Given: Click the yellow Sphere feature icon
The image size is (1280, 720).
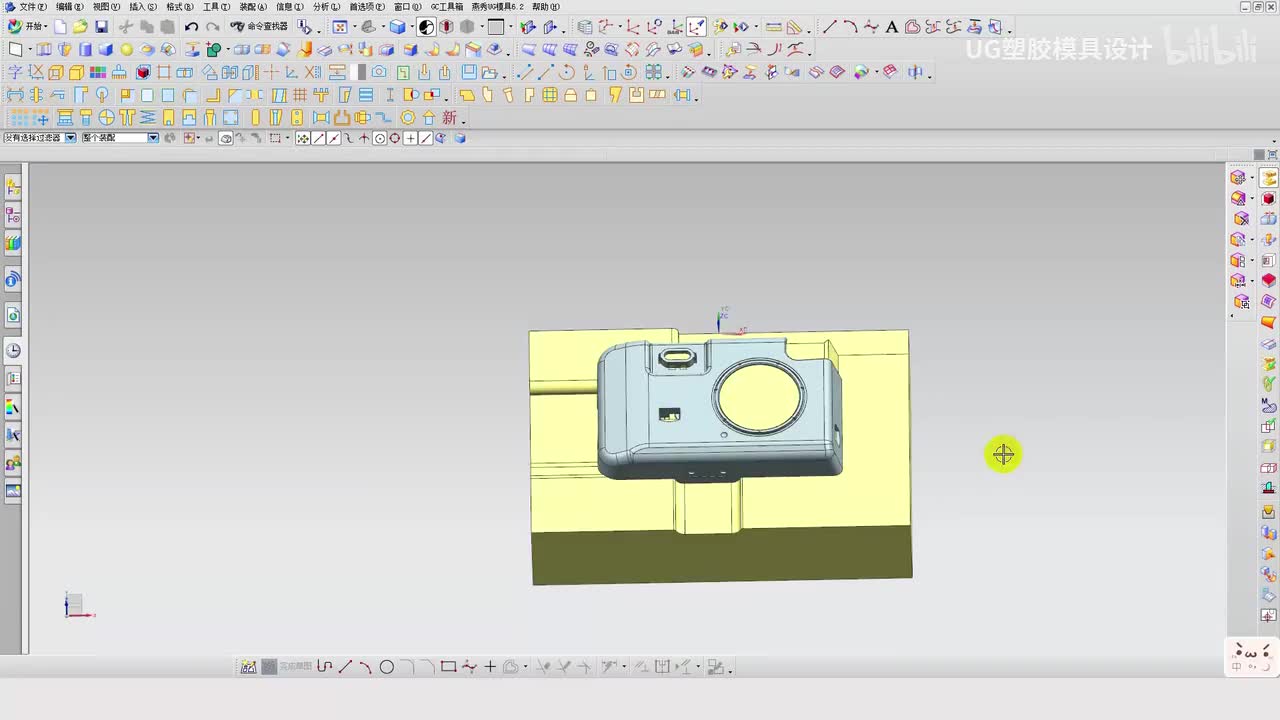Looking at the screenshot, I should [127, 49].
